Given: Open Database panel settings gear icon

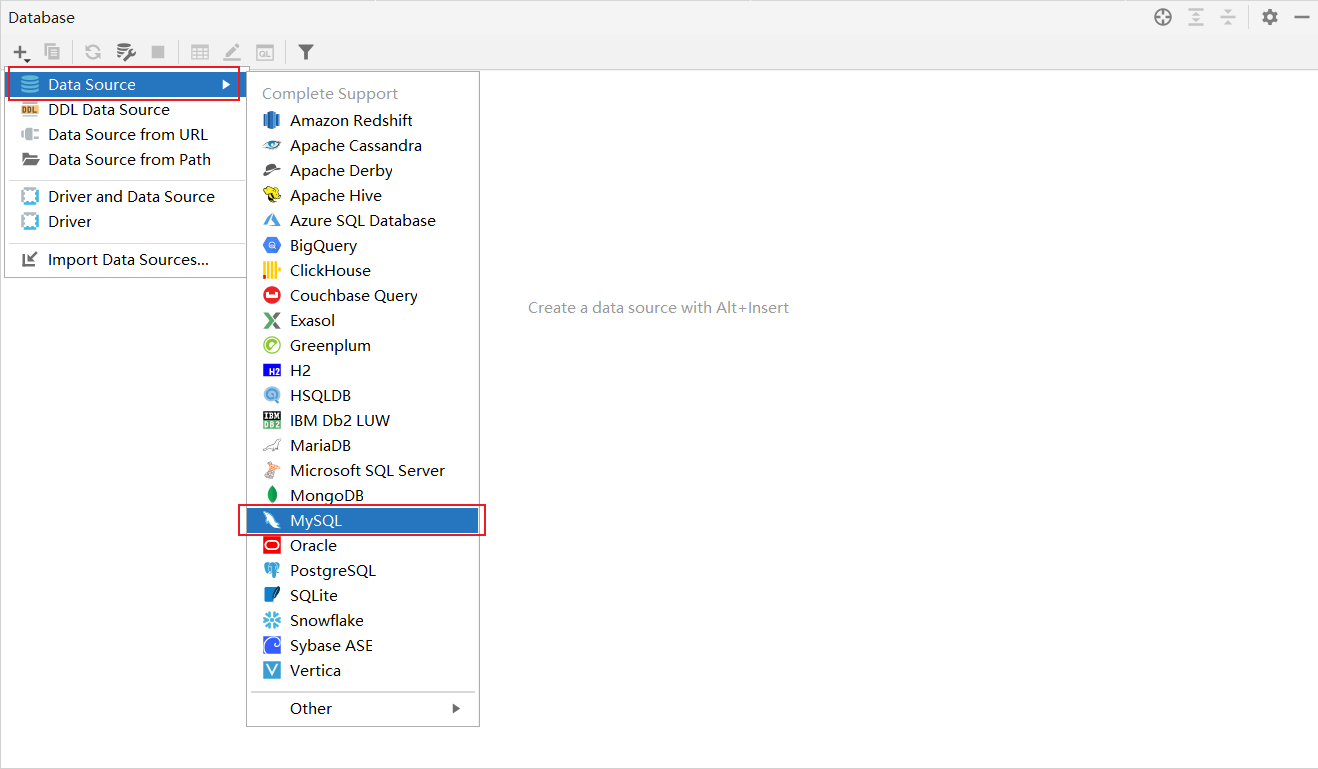Looking at the screenshot, I should tap(1269, 17).
